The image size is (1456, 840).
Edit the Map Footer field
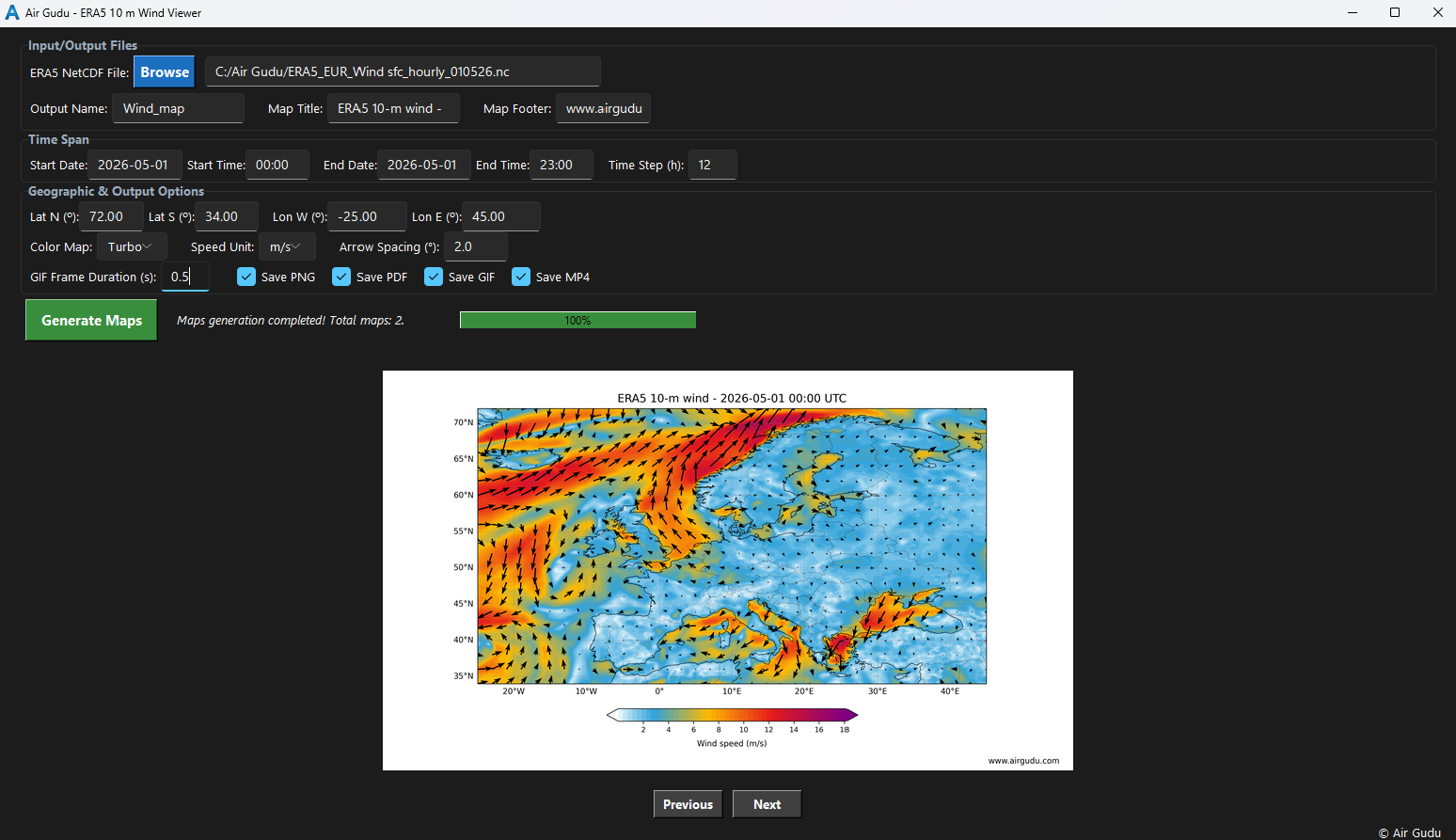pyautogui.click(x=603, y=108)
